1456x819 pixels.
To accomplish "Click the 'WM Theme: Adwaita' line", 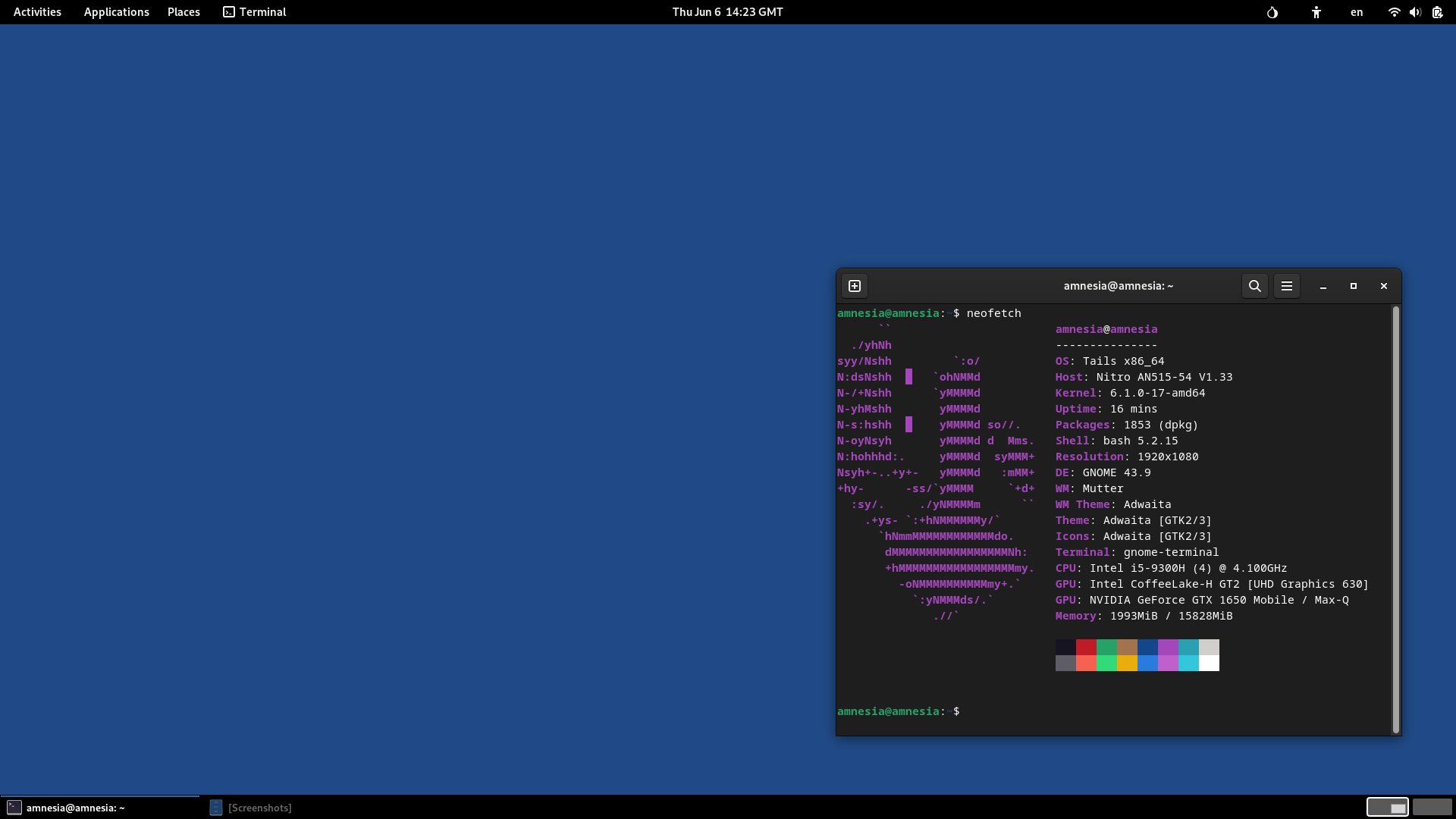I will pyautogui.click(x=1113, y=504).
